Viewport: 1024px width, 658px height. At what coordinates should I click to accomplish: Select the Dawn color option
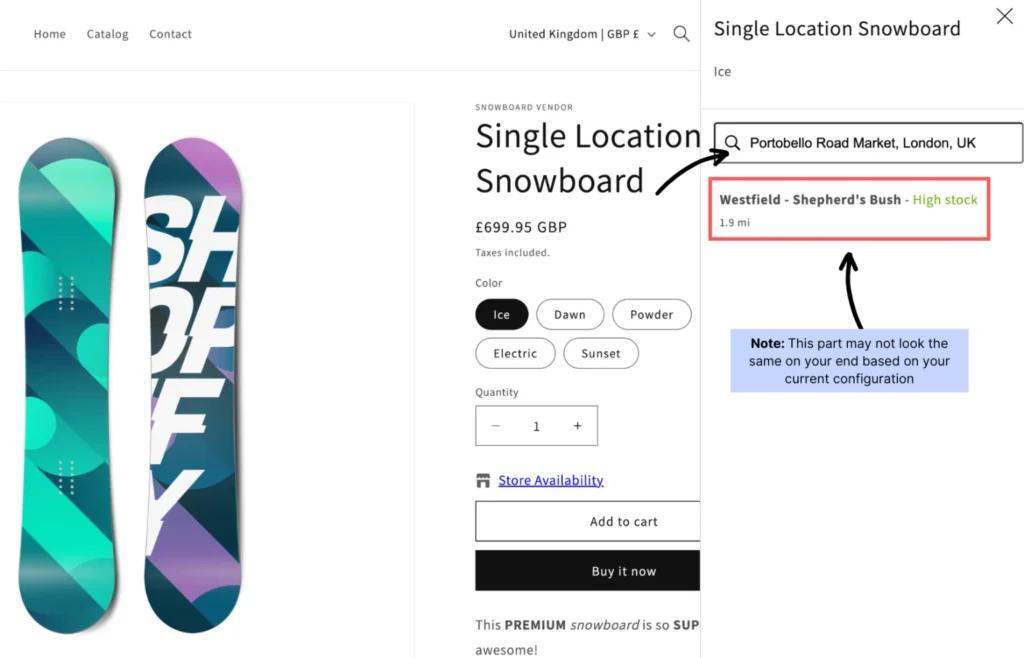570,315
